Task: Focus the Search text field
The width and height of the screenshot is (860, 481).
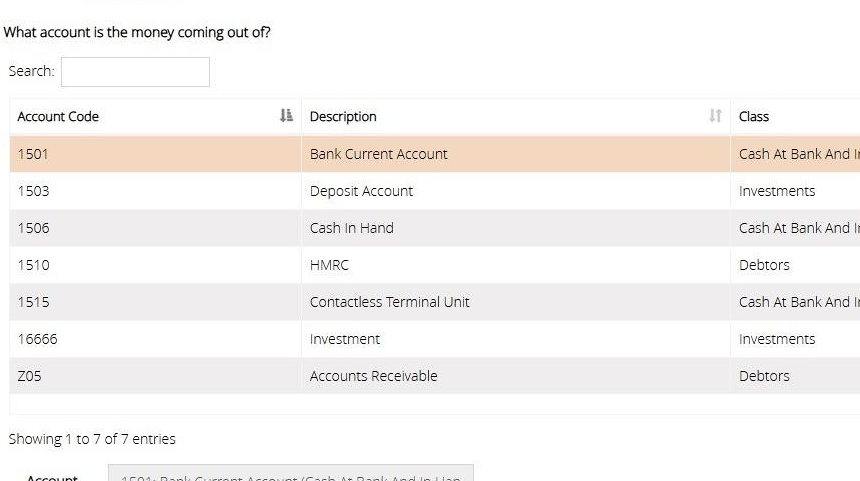Action: pyautogui.click(x=135, y=72)
